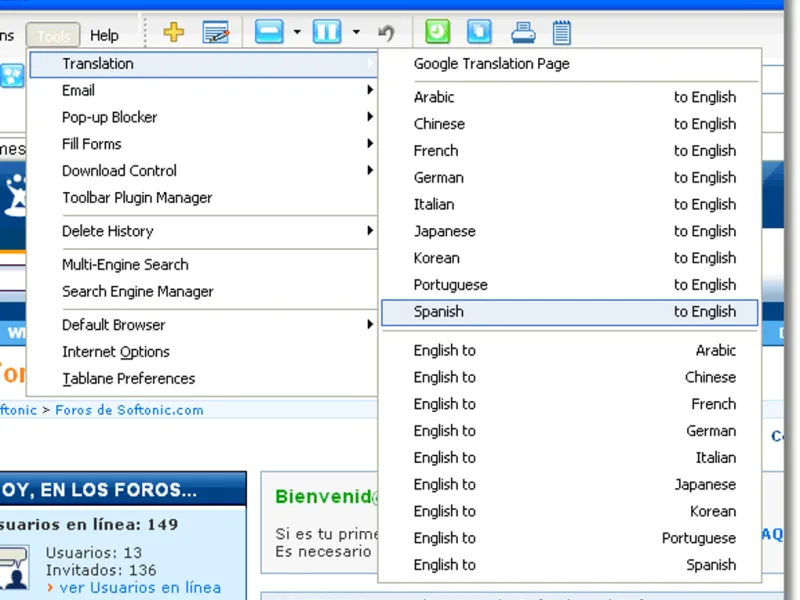Image resolution: width=800 pixels, height=600 pixels.
Task: Open Google Translation Page
Action: click(x=569, y=64)
